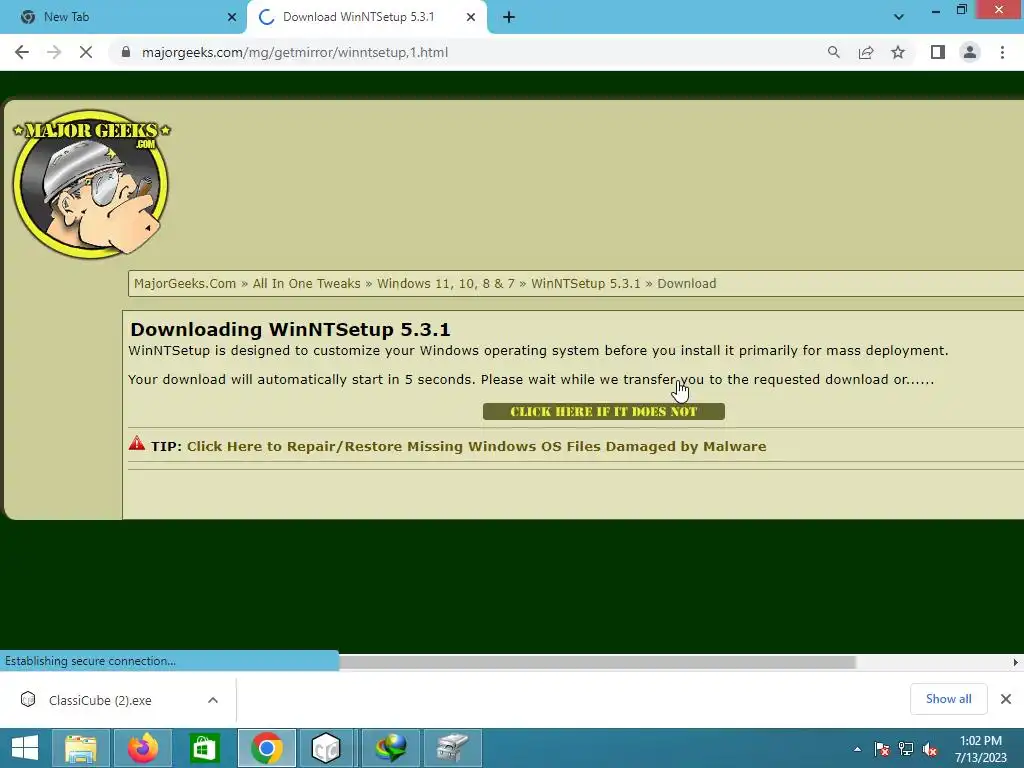Click the Download breadcrumb text
The image size is (1024, 768).
tap(686, 283)
